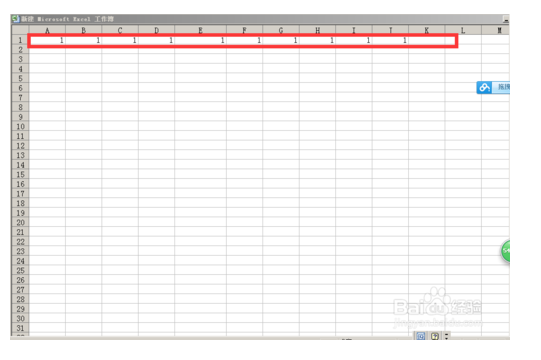Click the blue toolbar icon at bottom

pos(420,335)
